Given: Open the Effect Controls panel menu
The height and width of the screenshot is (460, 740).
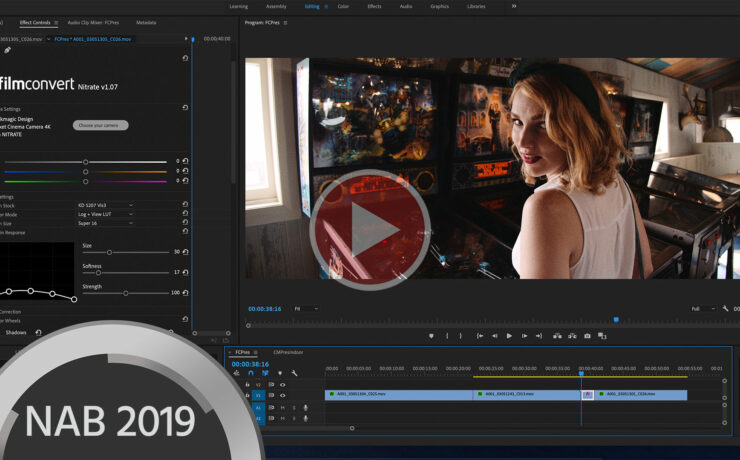Looking at the screenshot, I should point(56,23).
